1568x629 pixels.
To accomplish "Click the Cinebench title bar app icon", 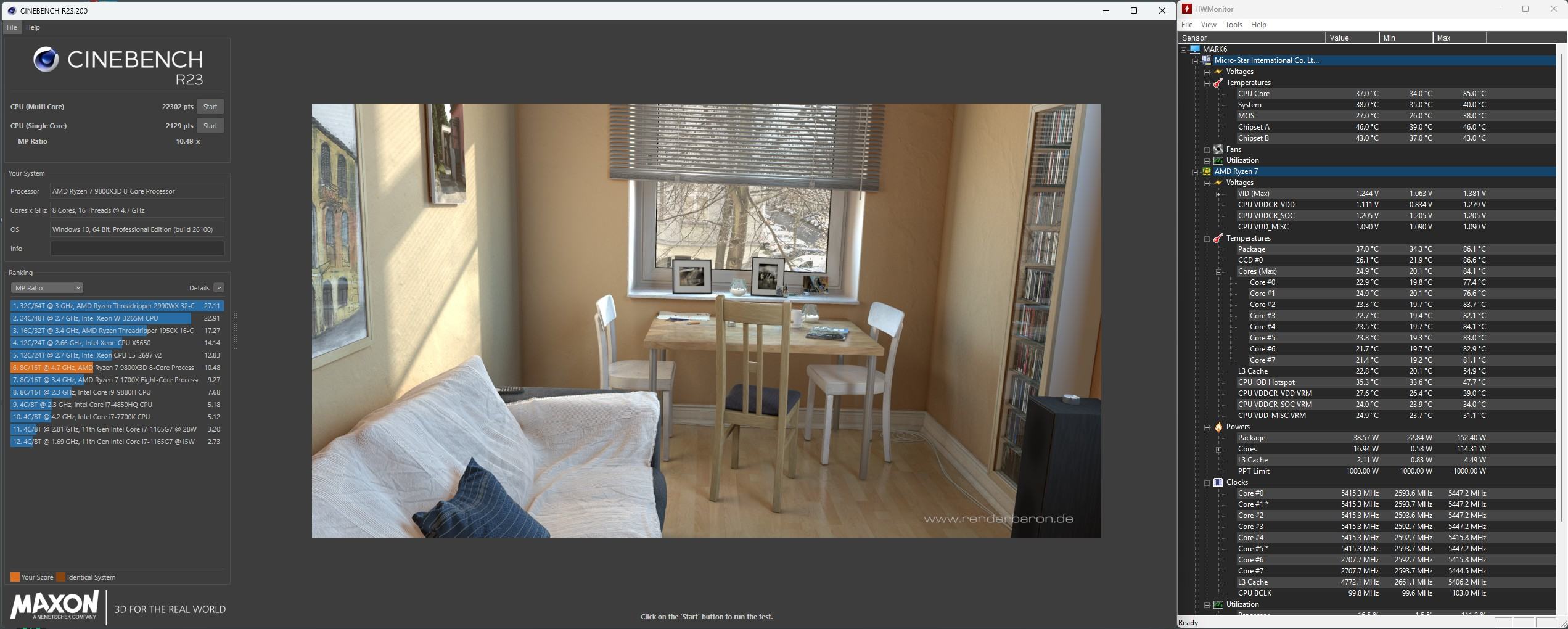I will [11, 10].
